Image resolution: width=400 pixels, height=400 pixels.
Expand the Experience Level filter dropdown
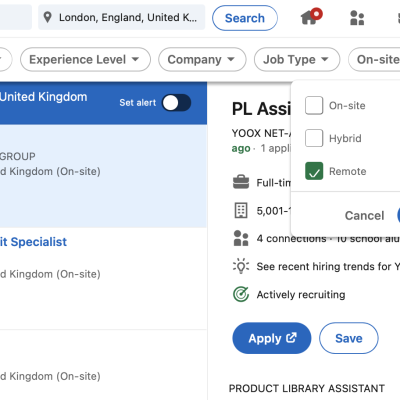coord(85,59)
